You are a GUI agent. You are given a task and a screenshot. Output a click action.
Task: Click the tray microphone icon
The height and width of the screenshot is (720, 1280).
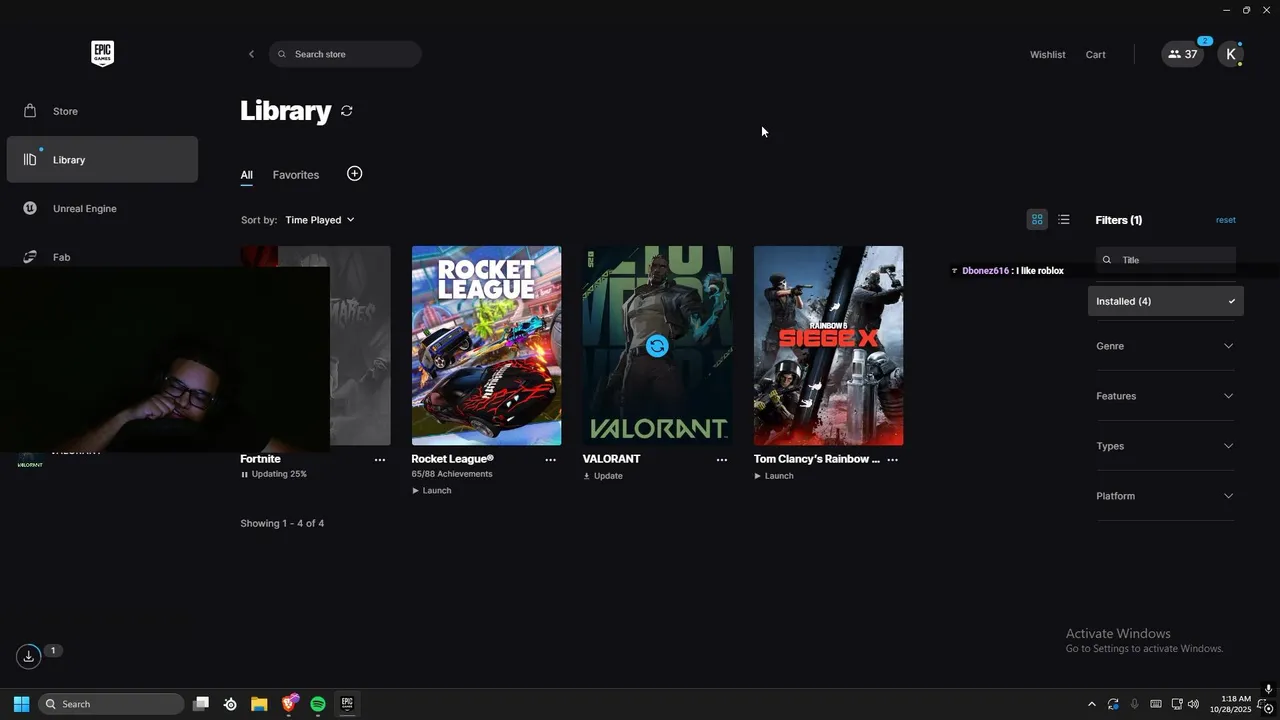[x=1134, y=704]
